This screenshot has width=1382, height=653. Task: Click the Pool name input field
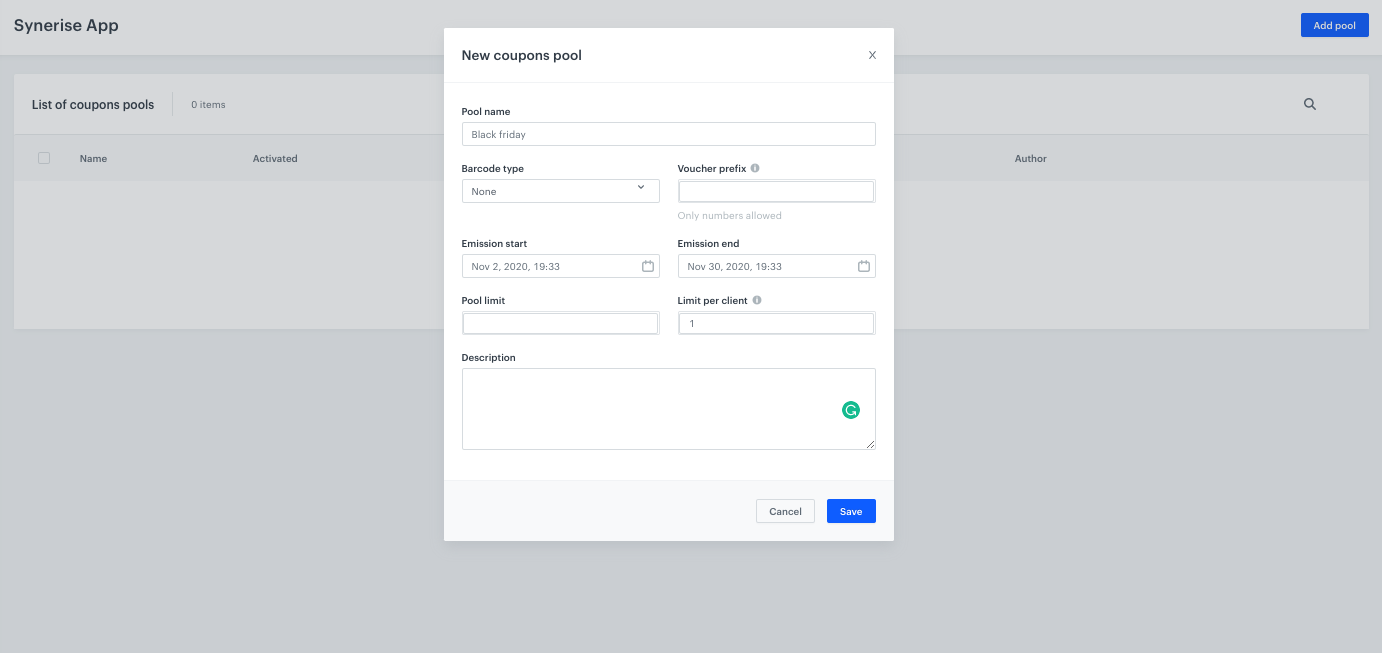pyautogui.click(x=668, y=133)
